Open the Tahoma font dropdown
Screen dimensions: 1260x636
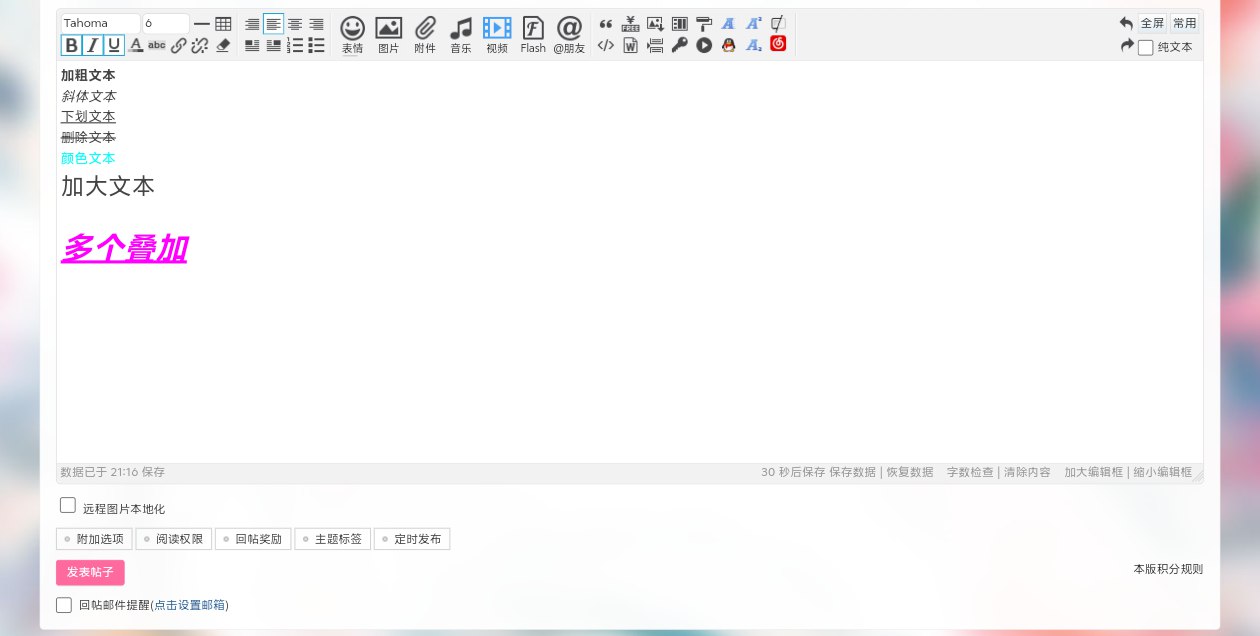100,23
